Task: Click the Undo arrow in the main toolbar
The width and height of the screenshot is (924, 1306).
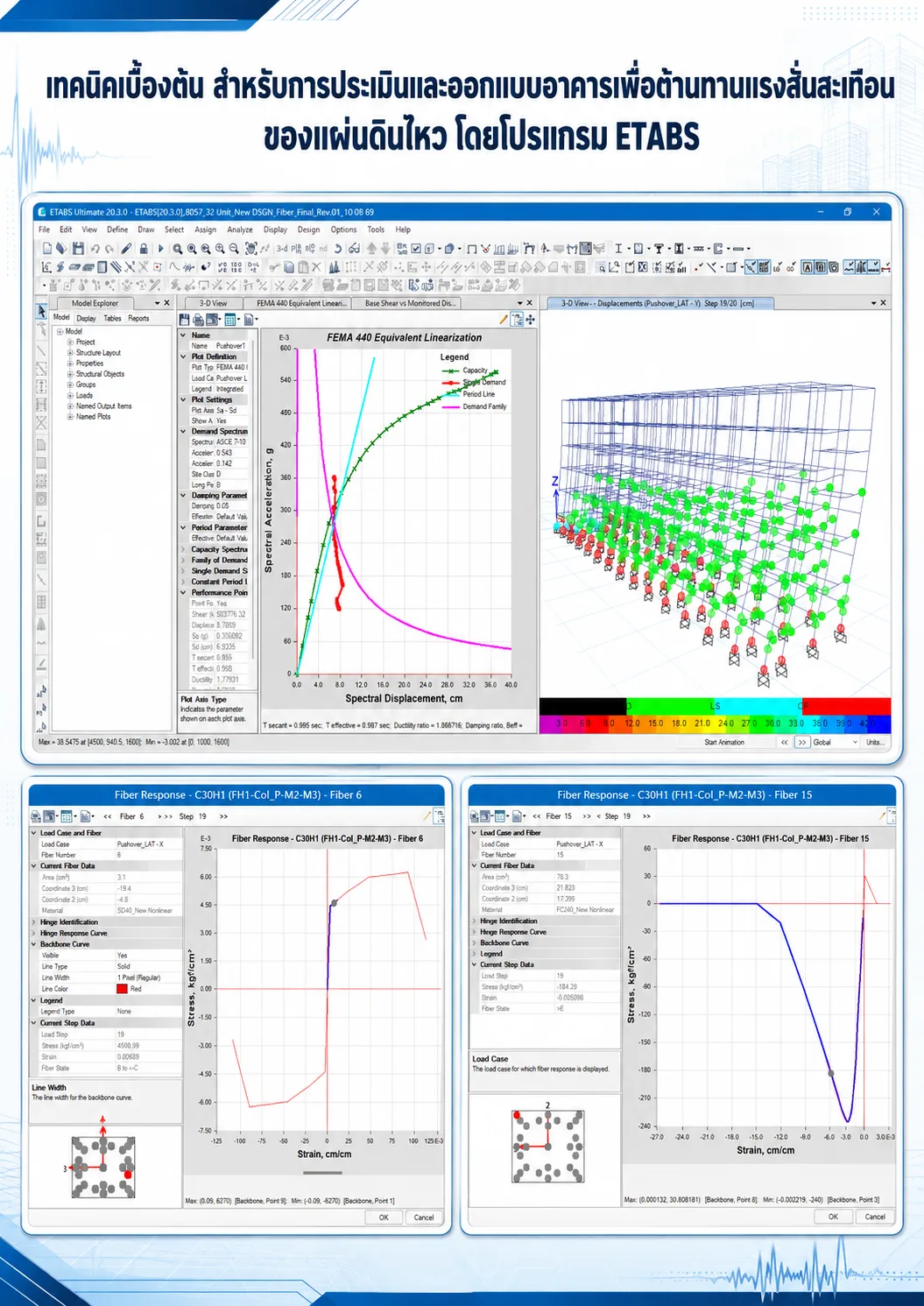Action: coord(95,249)
